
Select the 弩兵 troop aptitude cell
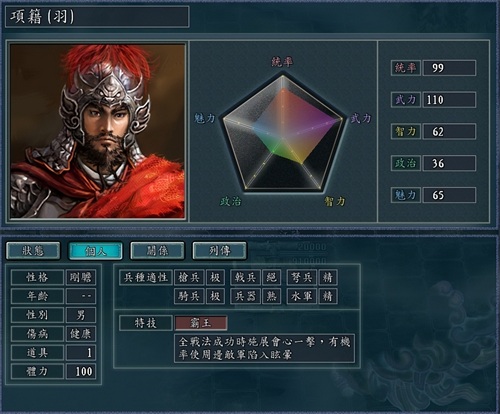click(x=302, y=277)
